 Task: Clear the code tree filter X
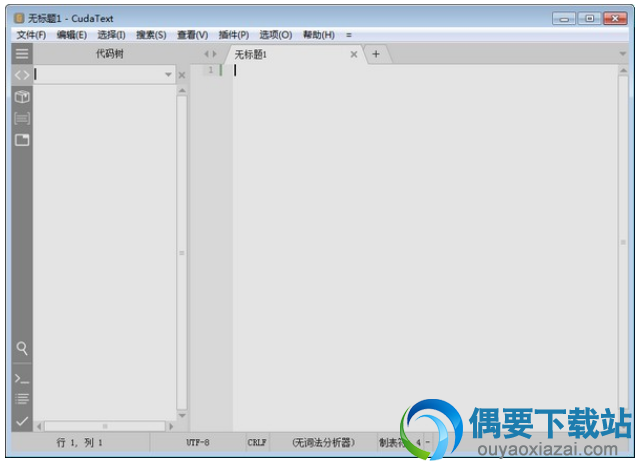click(x=182, y=75)
